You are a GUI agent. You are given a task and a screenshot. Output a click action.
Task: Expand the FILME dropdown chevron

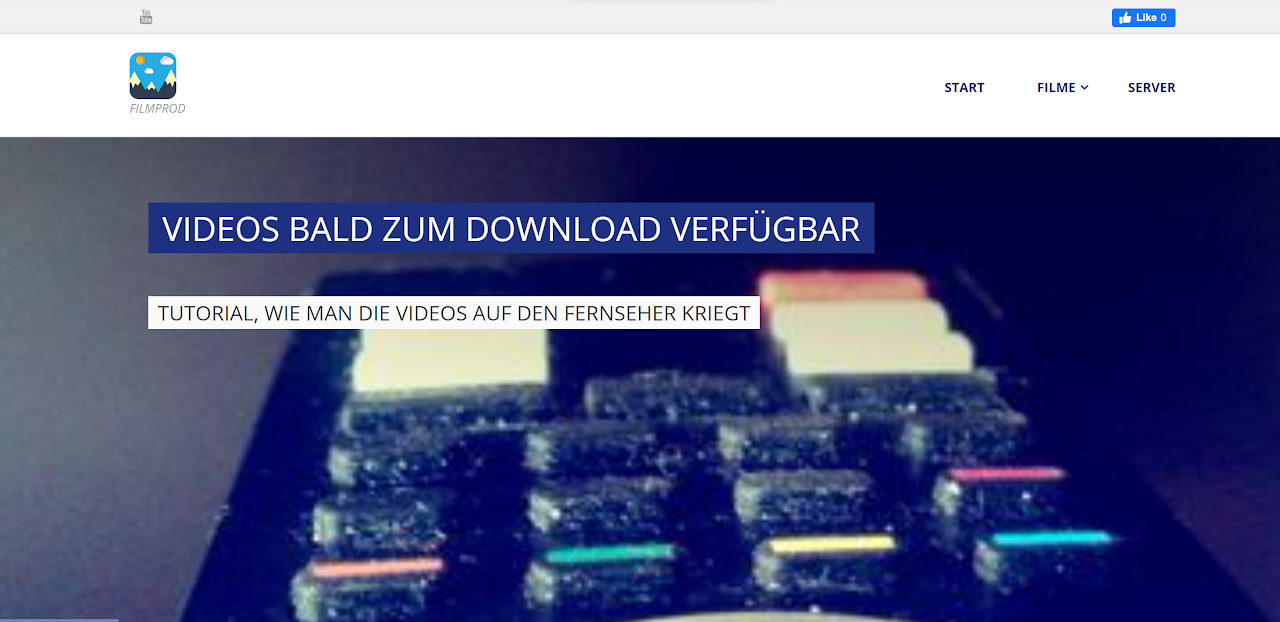[1085, 88]
